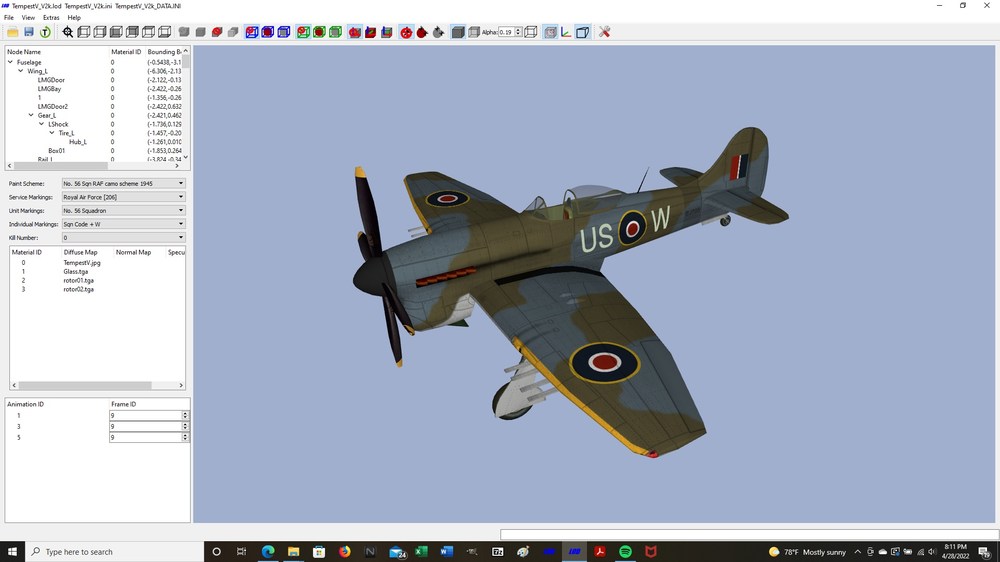
Task: Click red sphere on gray cube icon
Action: [355, 32]
